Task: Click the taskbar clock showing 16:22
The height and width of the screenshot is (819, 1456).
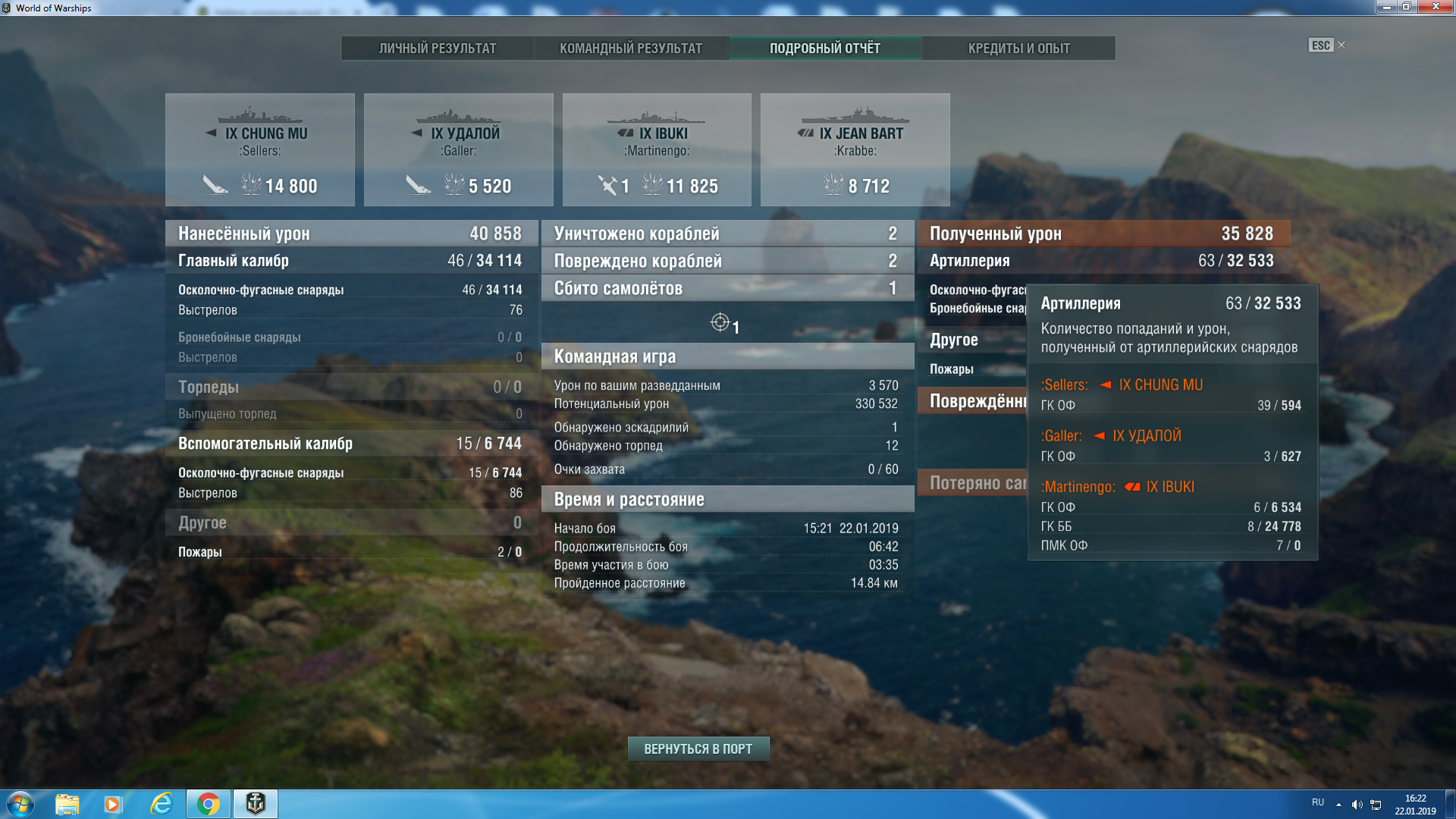Action: point(1415,805)
